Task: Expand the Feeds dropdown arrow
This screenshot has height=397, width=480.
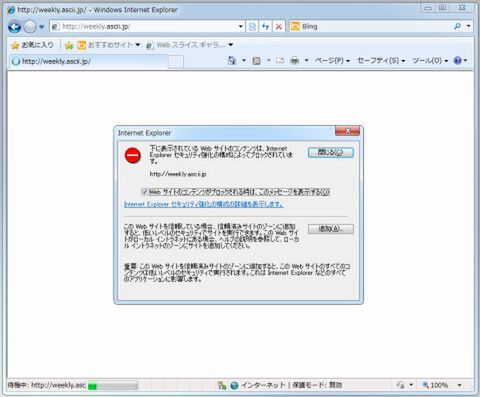Action: 269,61
